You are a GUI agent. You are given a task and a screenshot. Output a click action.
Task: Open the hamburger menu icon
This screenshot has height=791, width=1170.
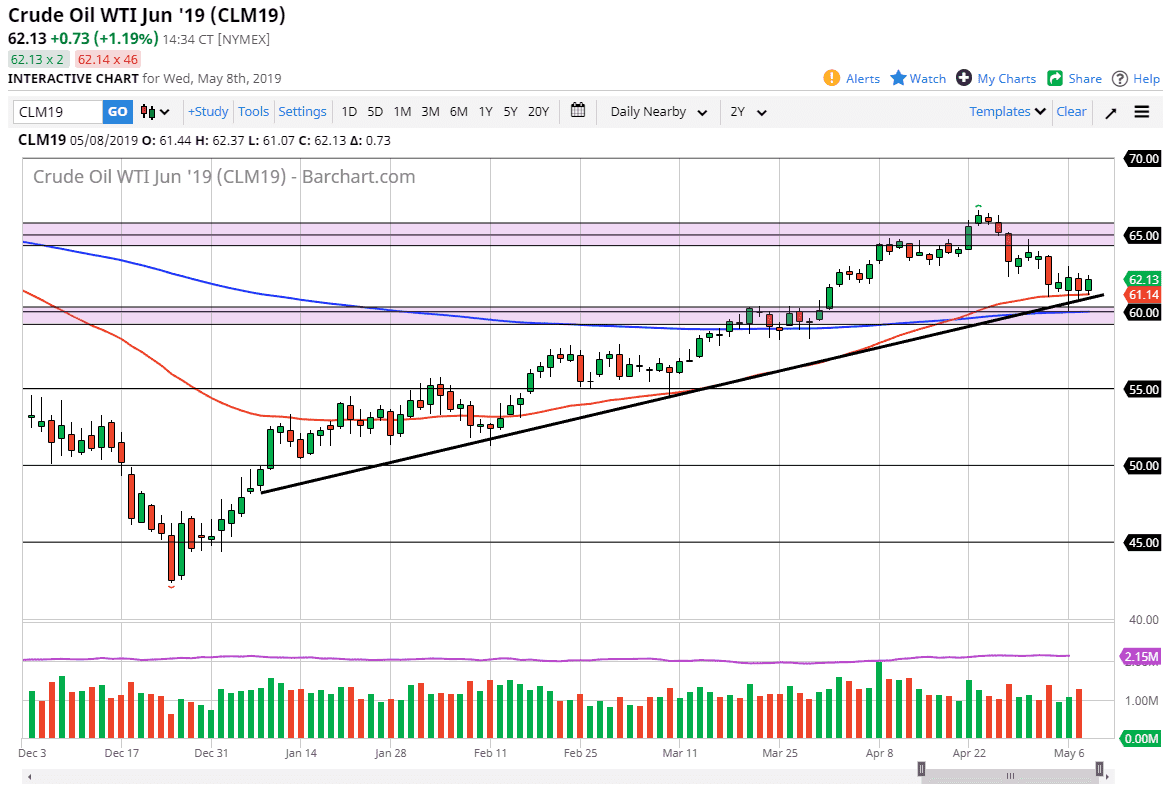tap(1143, 112)
